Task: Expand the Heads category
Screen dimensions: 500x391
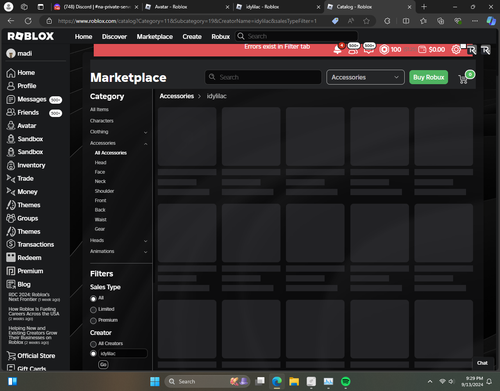Action: [x=145, y=241]
